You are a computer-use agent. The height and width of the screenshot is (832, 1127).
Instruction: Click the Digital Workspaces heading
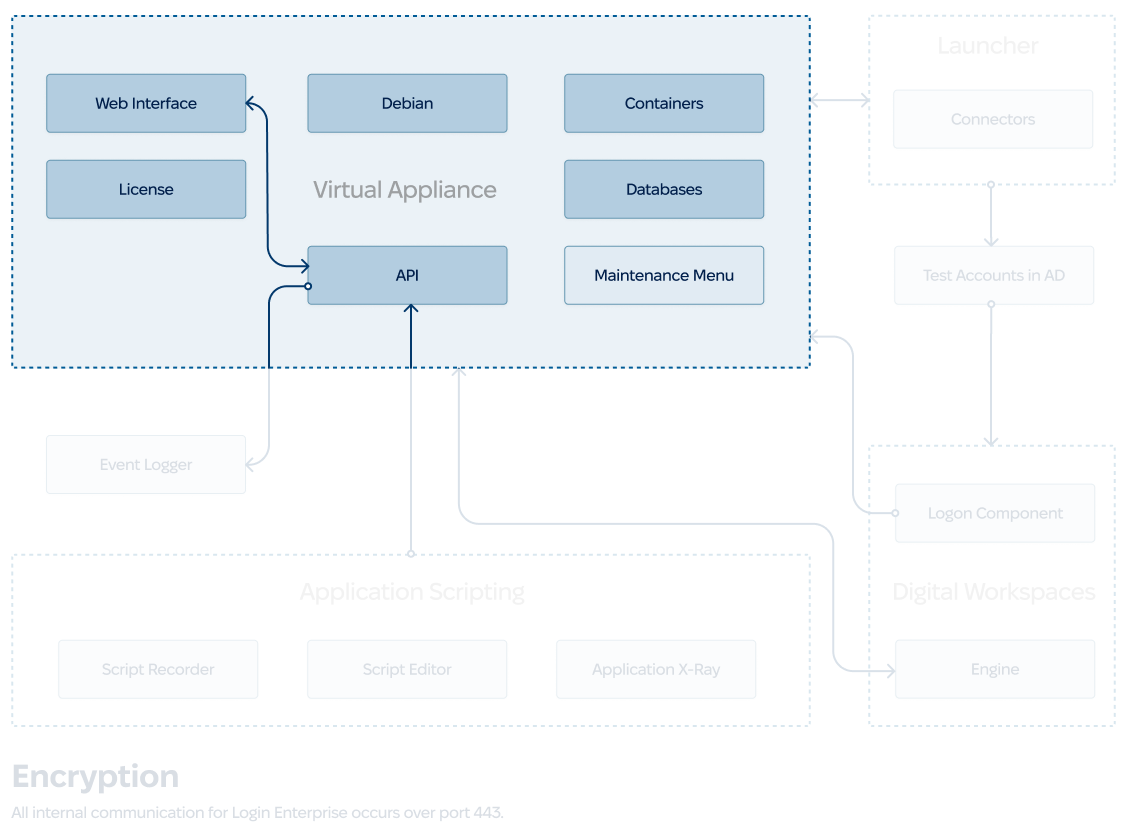(x=993, y=592)
